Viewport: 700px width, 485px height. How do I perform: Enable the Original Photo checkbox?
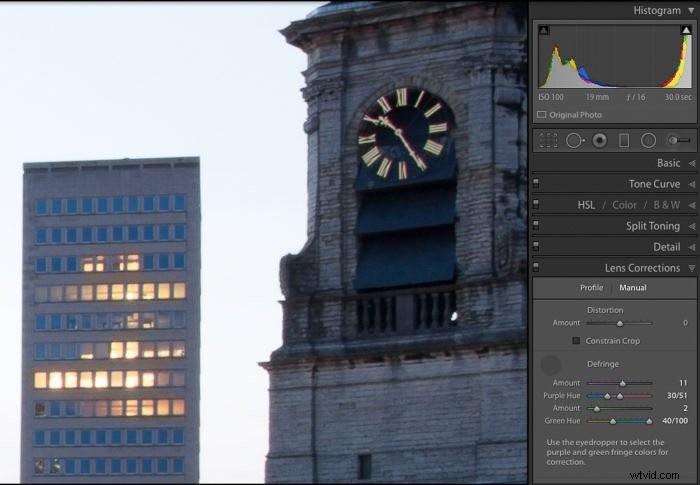click(x=542, y=115)
